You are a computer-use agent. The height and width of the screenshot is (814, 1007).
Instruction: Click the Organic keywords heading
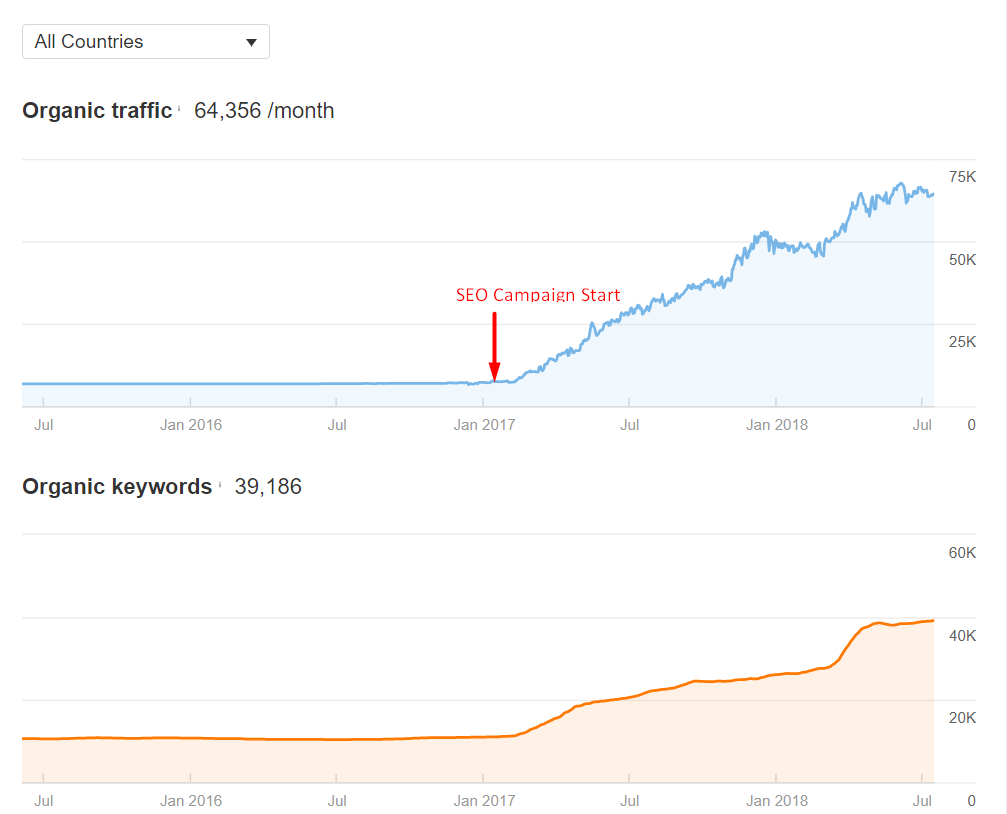(x=117, y=487)
